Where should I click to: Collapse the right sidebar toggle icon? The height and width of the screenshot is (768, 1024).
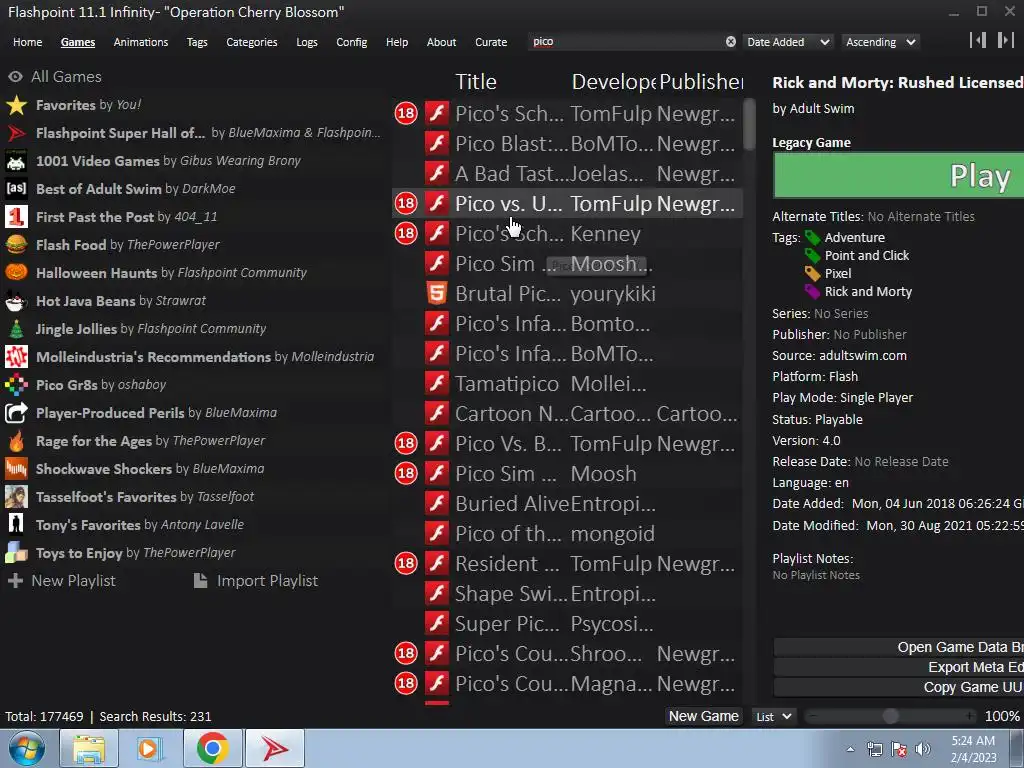click(x=1005, y=40)
